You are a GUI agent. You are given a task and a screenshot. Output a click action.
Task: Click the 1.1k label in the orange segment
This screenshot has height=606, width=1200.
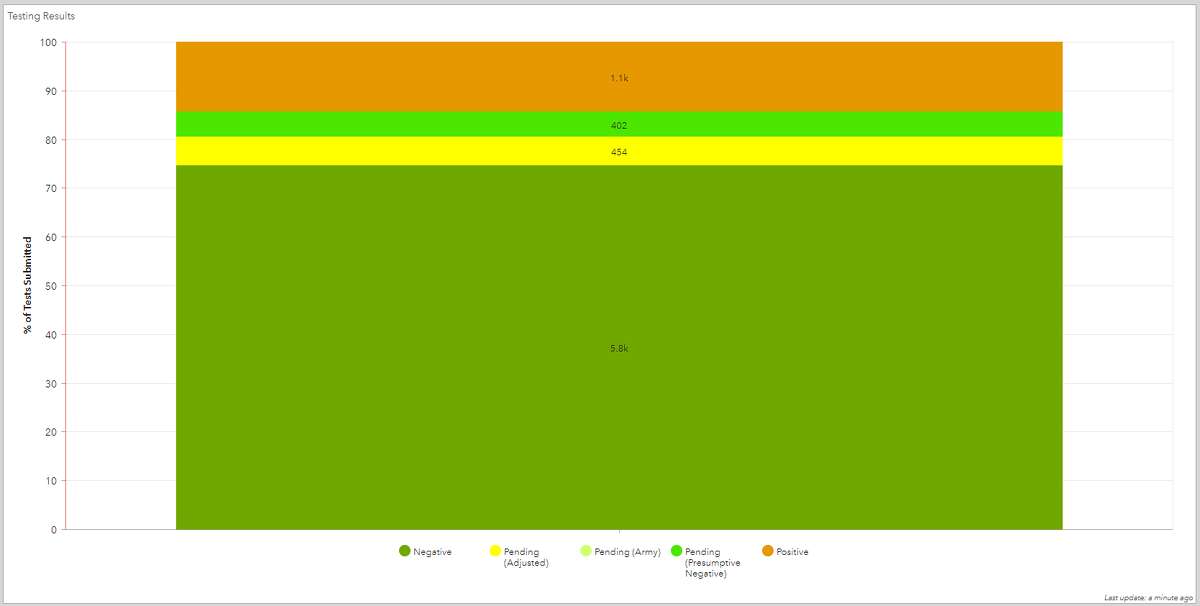[x=619, y=77]
